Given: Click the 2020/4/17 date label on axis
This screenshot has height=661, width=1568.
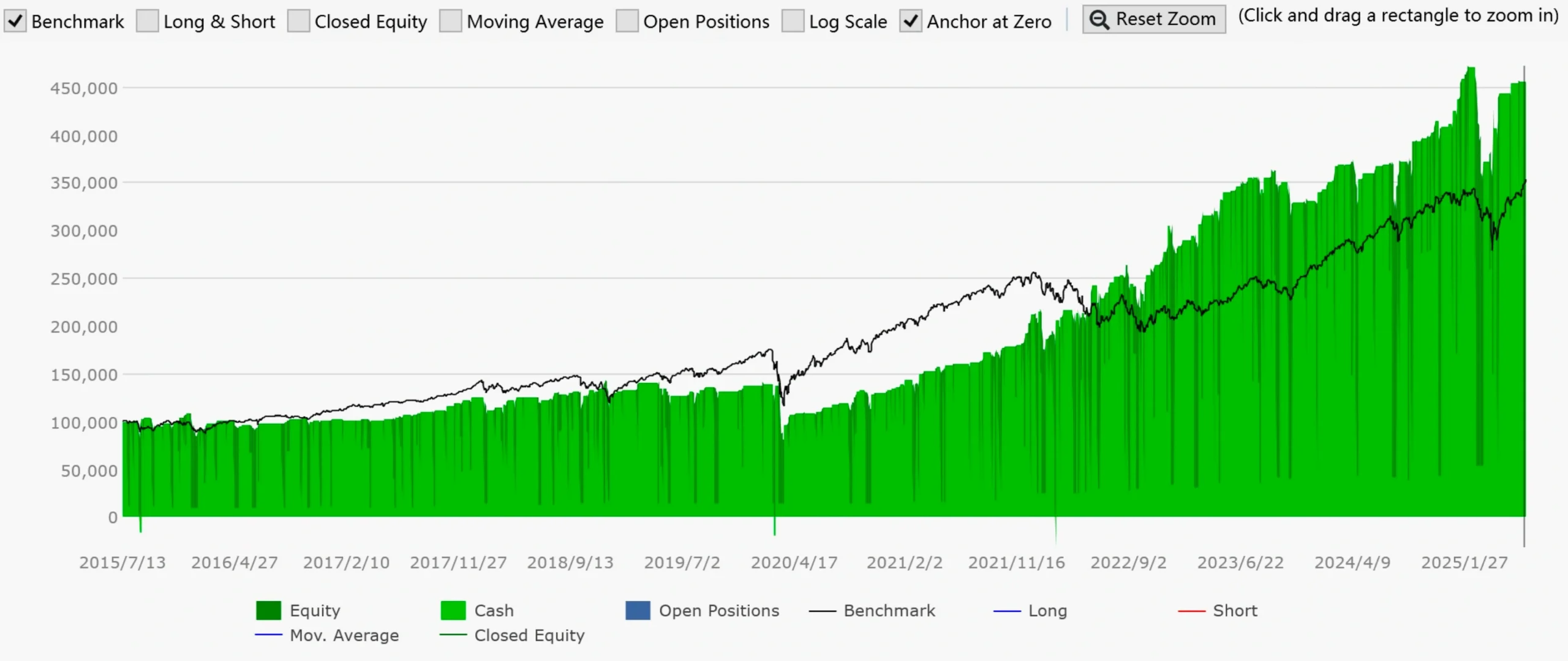Looking at the screenshot, I should 794,563.
